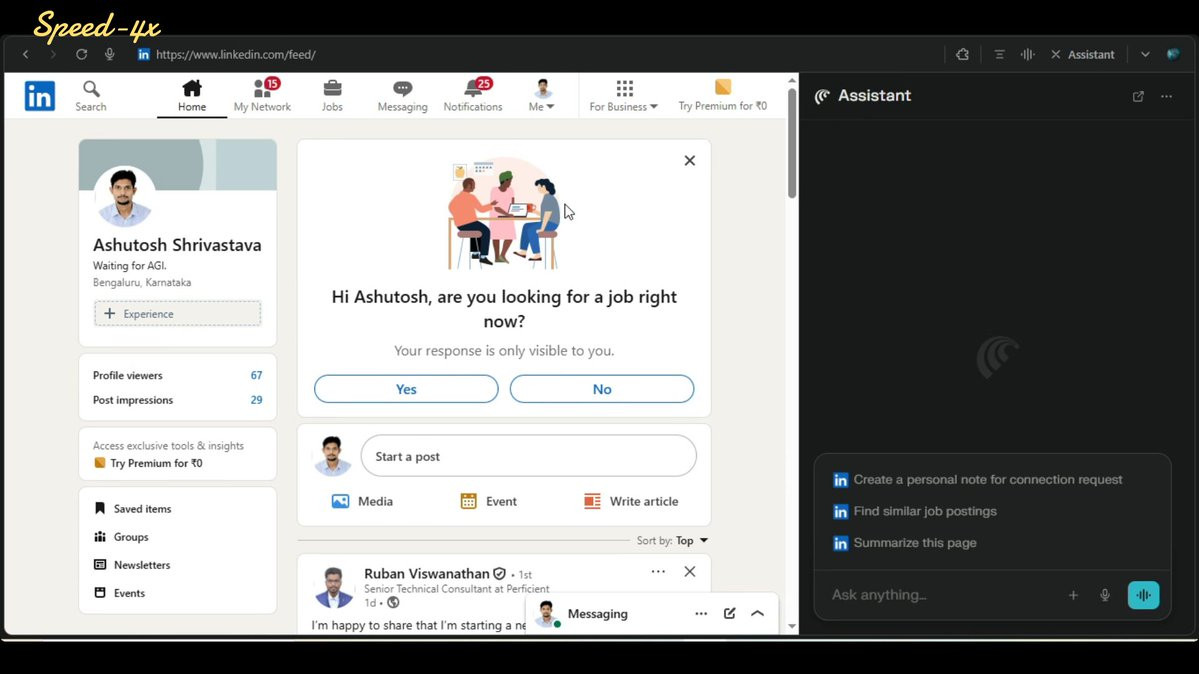Open Saved items
This screenshot has width=1199, height=674.
pyautogui.click(x=132, y=509)
